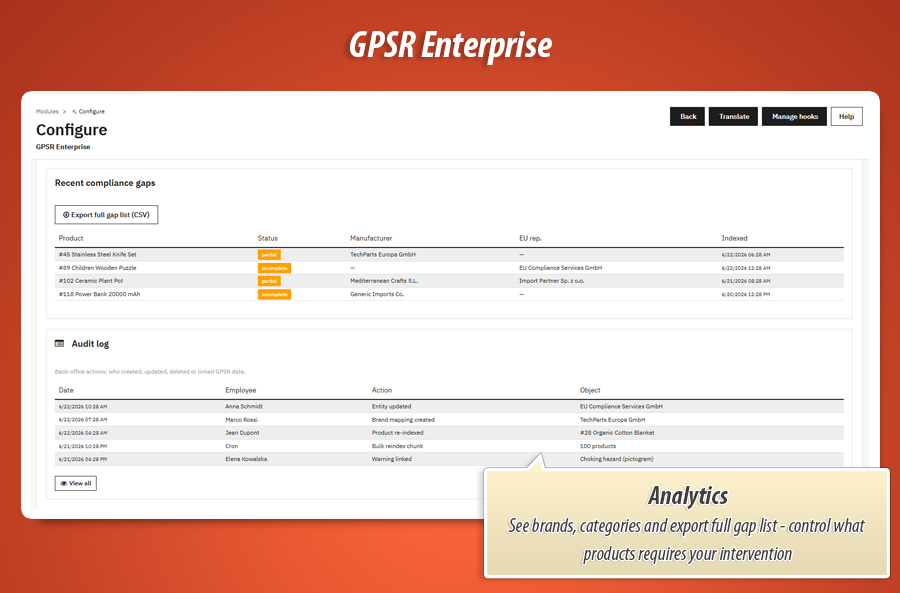Click indexed date 6/20/2026 12:28 PM
900x593 pixels.
click(x=746, y=294)
